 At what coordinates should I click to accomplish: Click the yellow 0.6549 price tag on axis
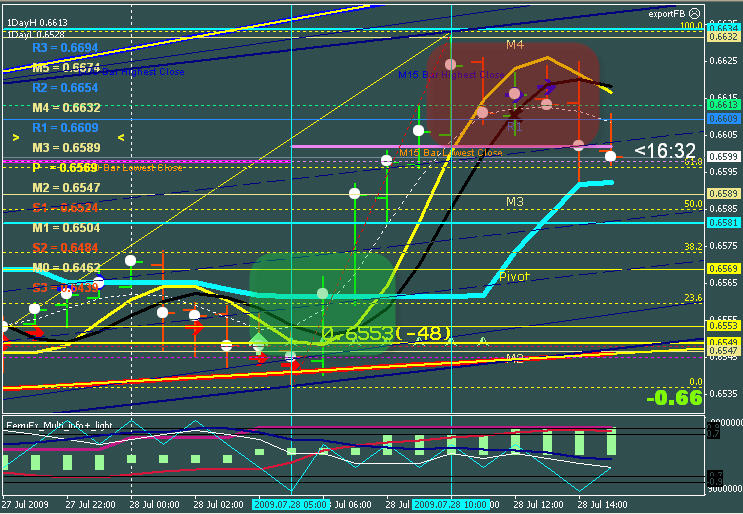723,342
